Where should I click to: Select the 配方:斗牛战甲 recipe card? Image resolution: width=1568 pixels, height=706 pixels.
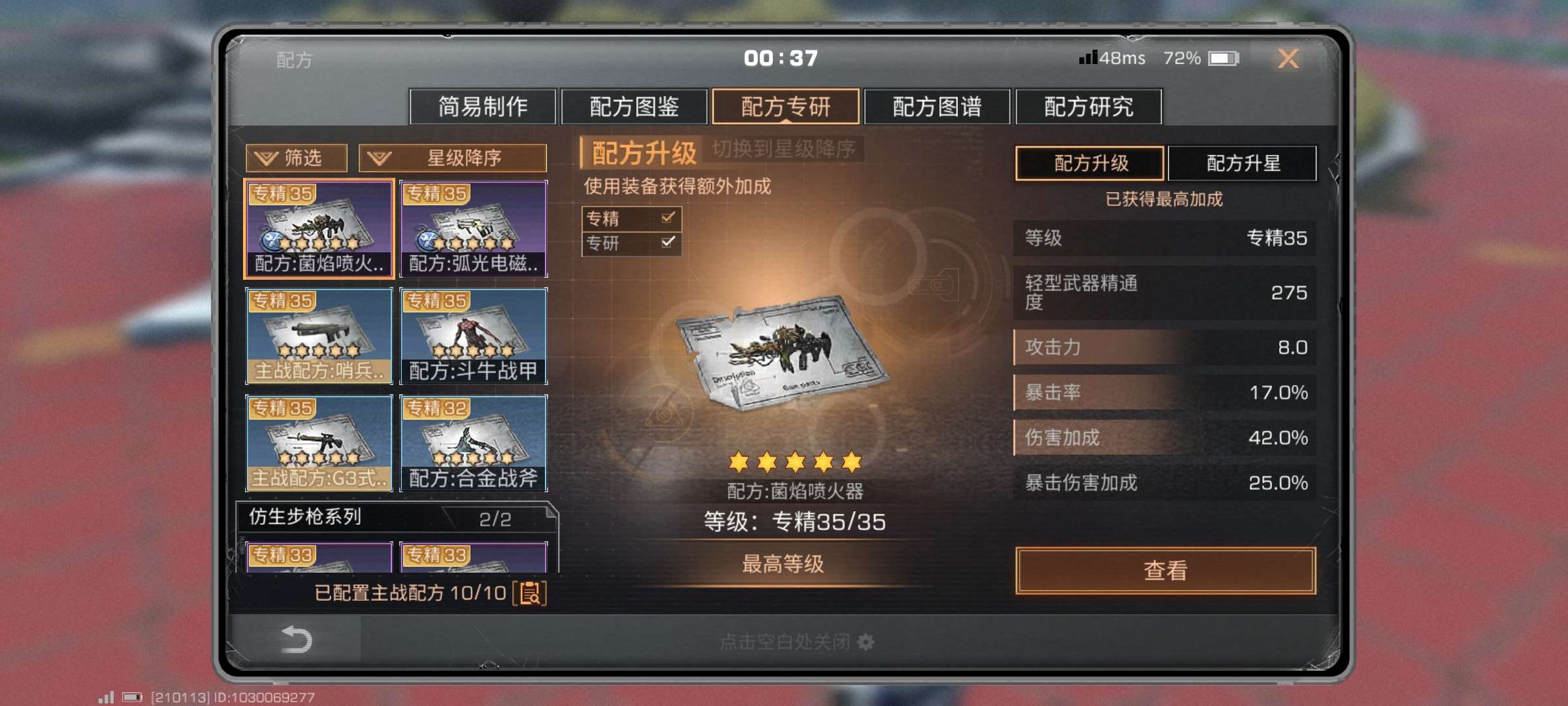(474, 336)
